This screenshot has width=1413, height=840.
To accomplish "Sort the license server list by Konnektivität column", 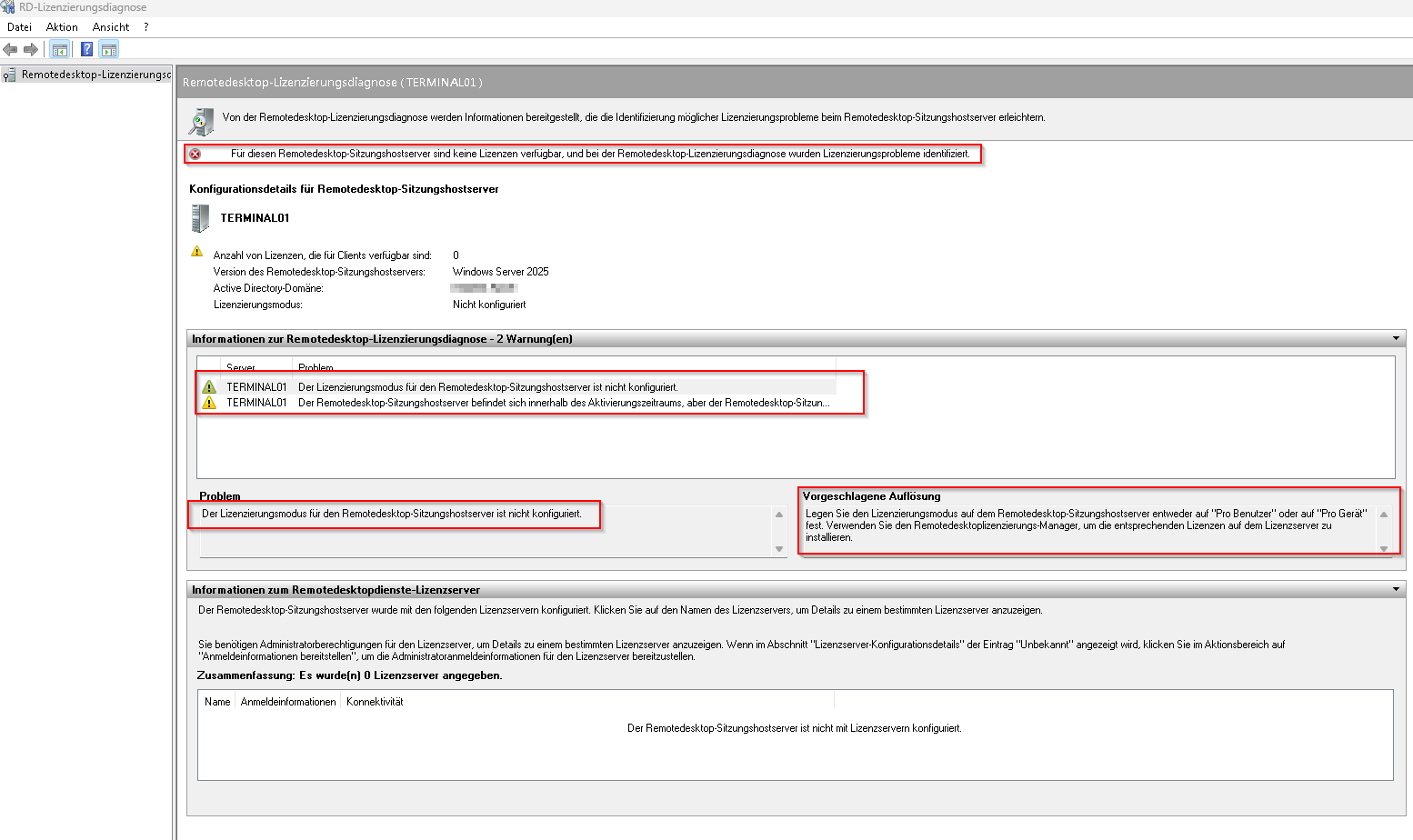I will tap(375, 702).
